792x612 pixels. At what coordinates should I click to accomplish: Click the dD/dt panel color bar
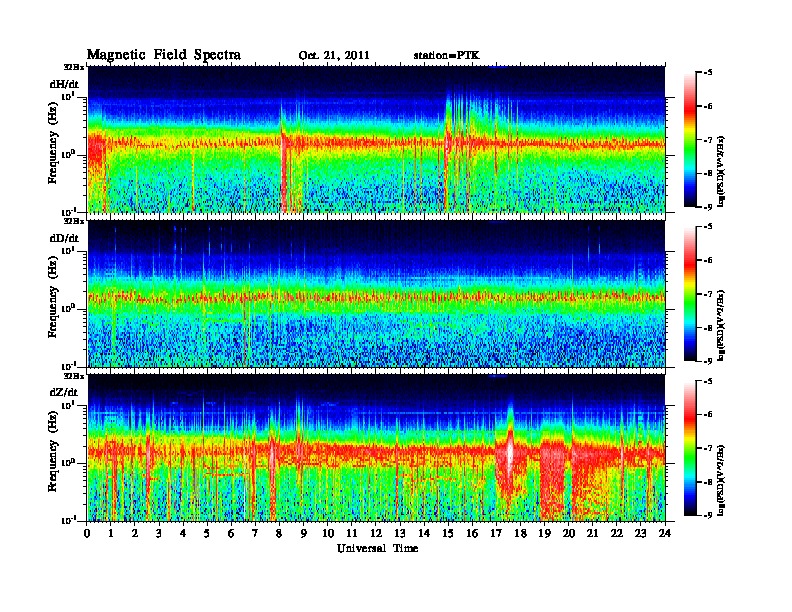point(690,293)
